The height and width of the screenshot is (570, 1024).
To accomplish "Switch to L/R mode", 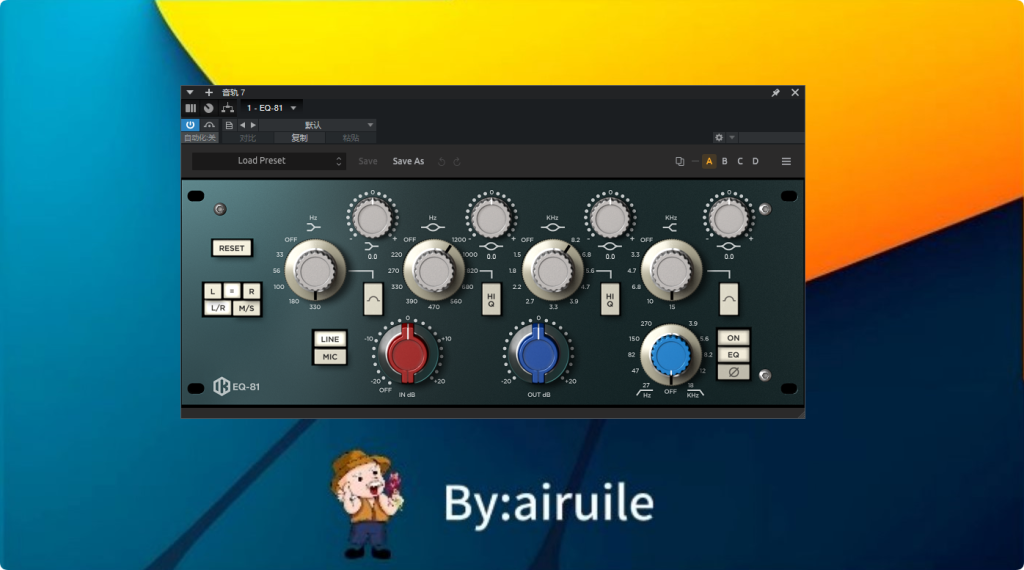I will [218, 308].
